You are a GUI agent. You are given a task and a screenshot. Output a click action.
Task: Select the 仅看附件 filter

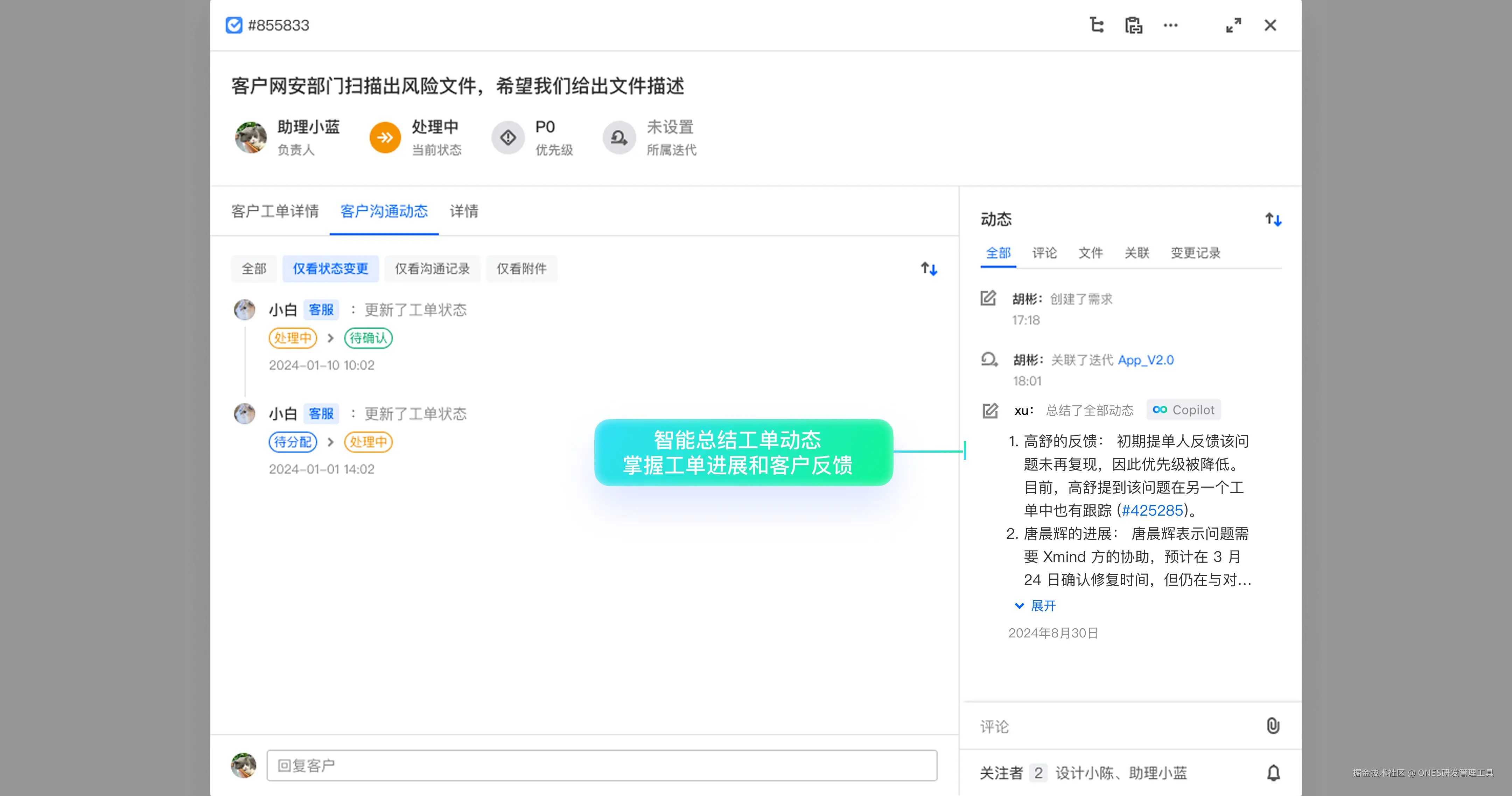pyautogui.click(x=521, y=269)
